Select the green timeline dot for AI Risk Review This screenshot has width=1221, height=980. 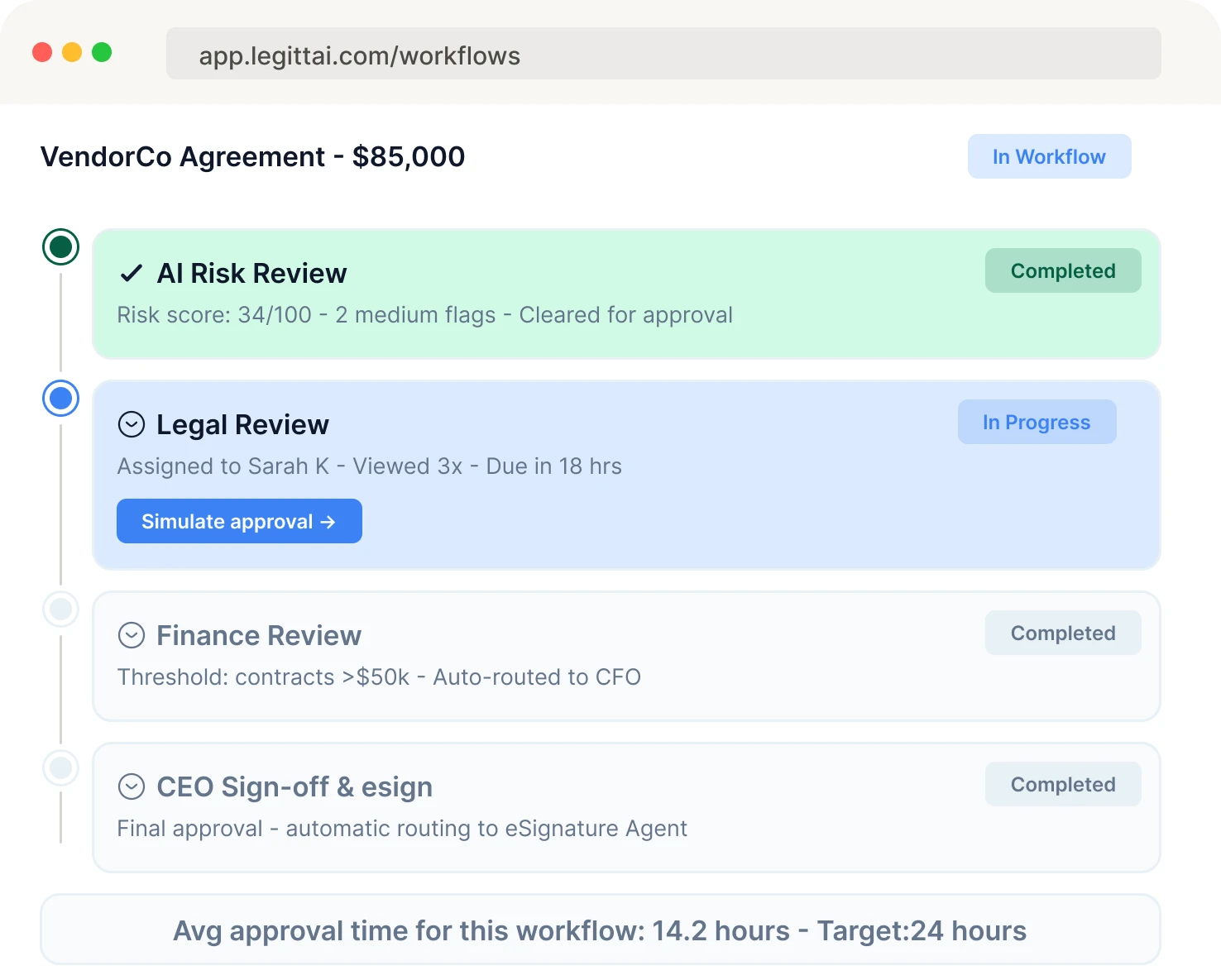[x=60, y=246]
